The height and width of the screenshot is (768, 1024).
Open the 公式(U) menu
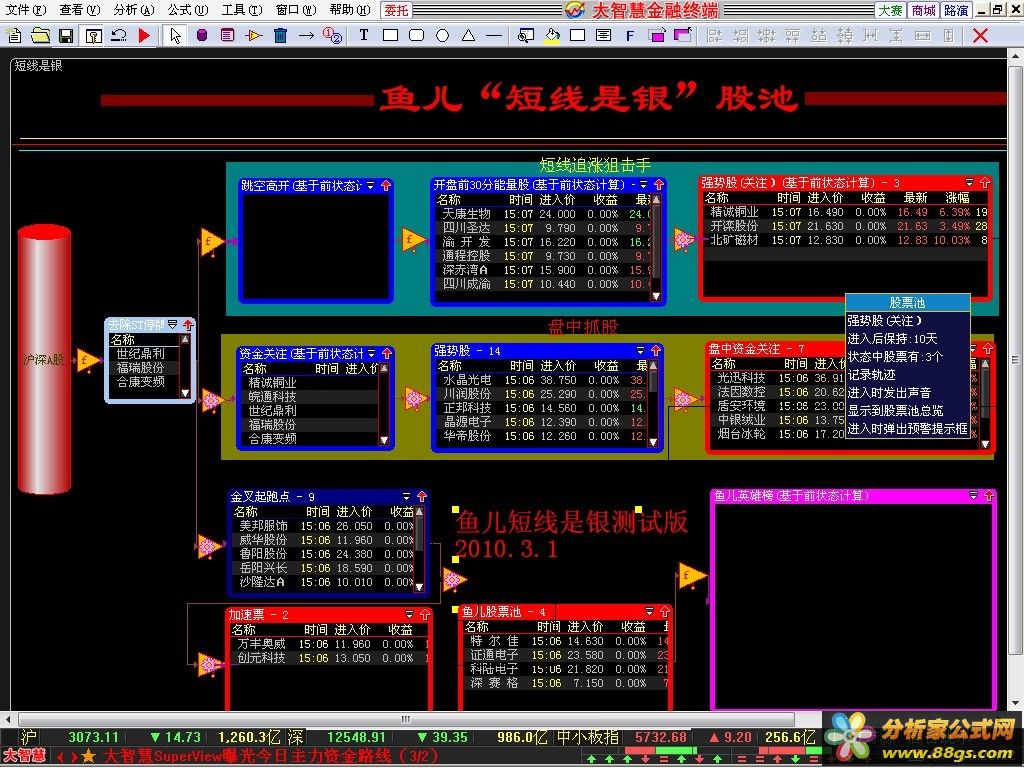[187, 10]
